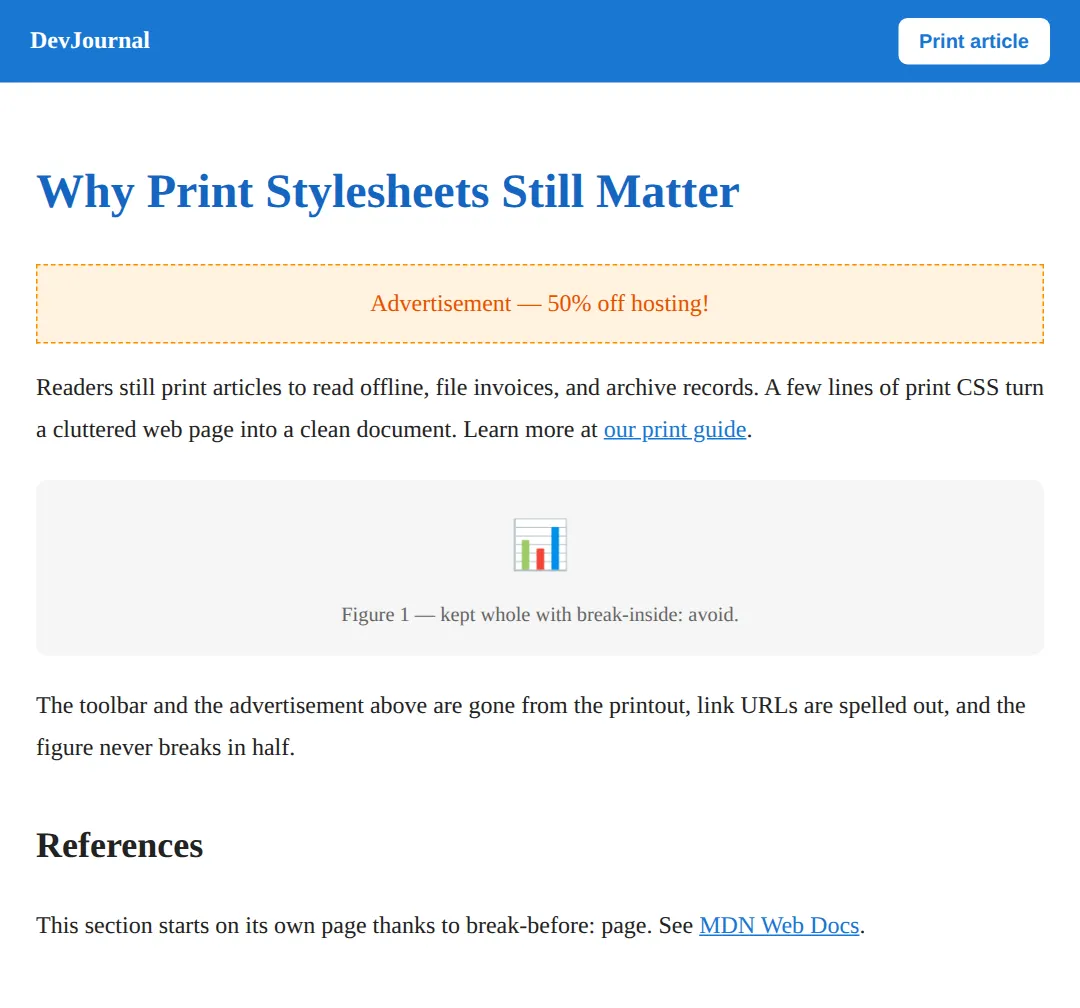
Task: Click the 'Advertisement' word in banner
Action: 441,303
